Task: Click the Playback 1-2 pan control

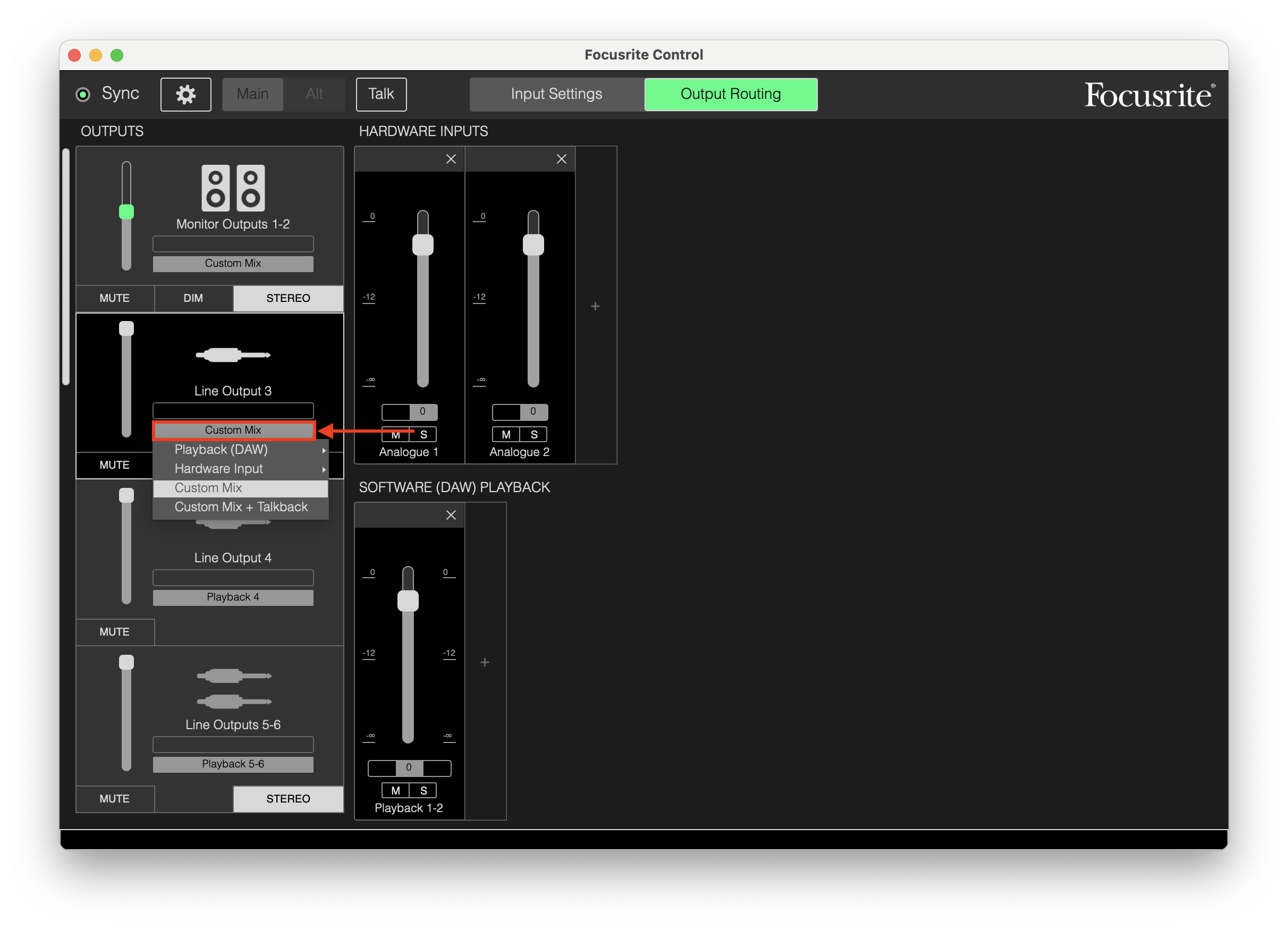Action: point(410,768)
